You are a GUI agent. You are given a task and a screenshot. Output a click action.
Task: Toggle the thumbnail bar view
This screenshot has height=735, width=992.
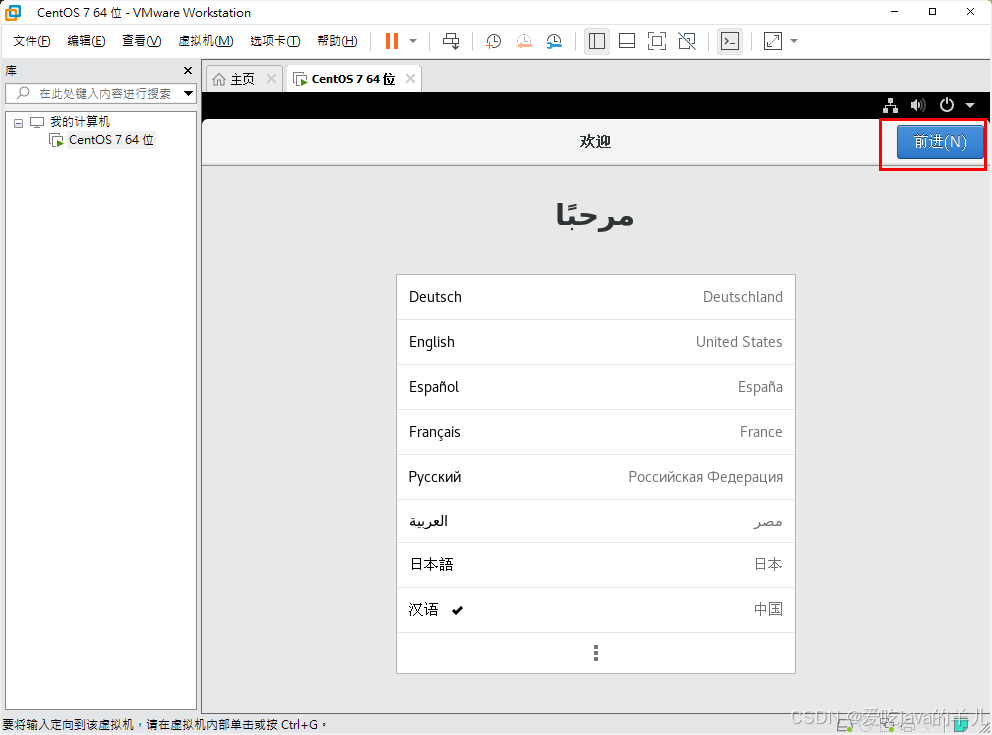coord(627,41)
